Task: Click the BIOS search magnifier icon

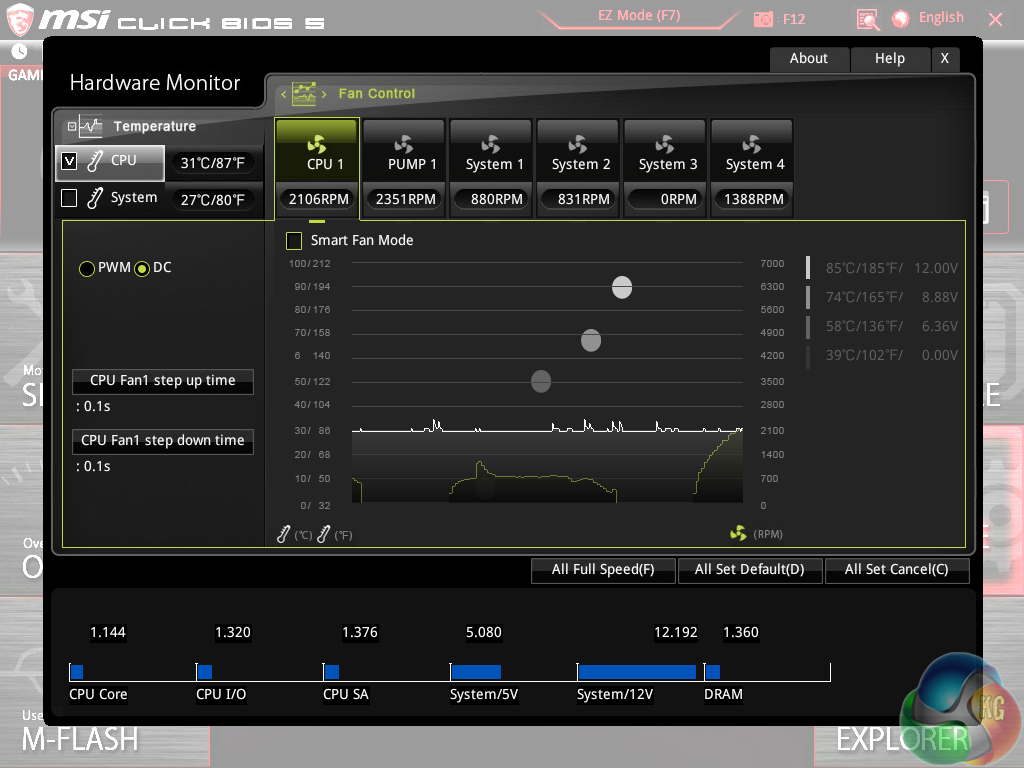Action: point(867,20)
